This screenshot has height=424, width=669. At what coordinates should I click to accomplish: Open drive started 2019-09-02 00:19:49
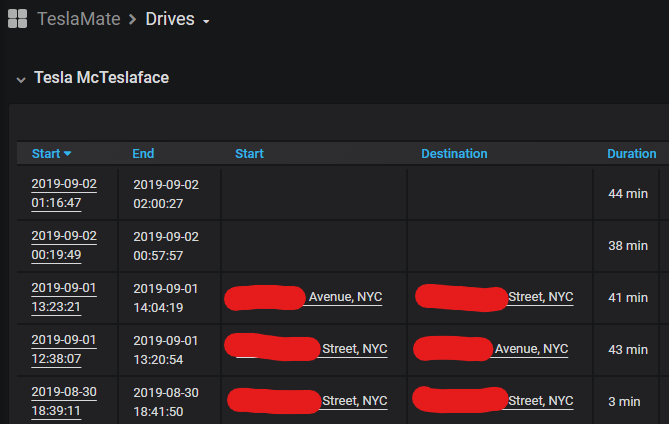pyautogui.click(x=64, y=245)
